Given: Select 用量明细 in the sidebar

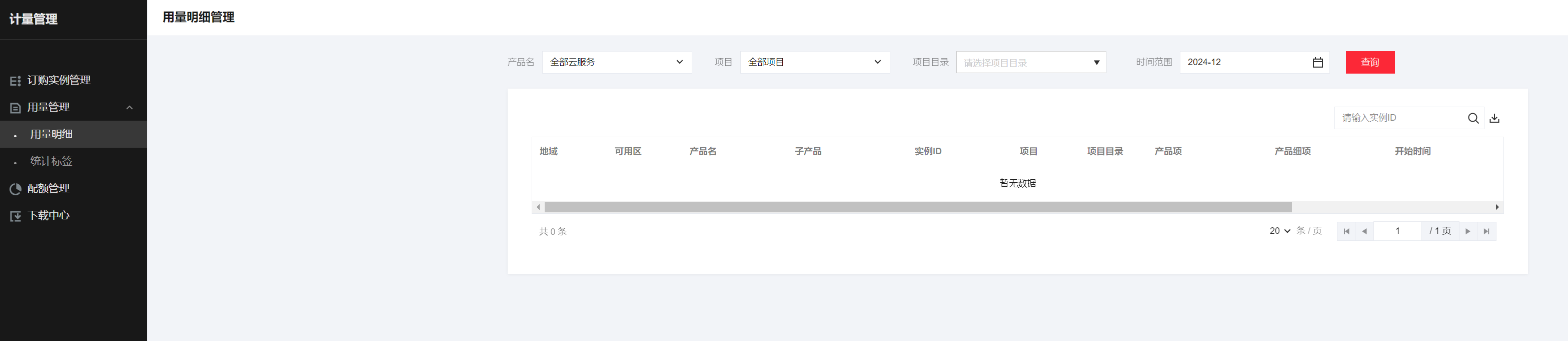Looking at the screenshot, I should pos(51,135).
